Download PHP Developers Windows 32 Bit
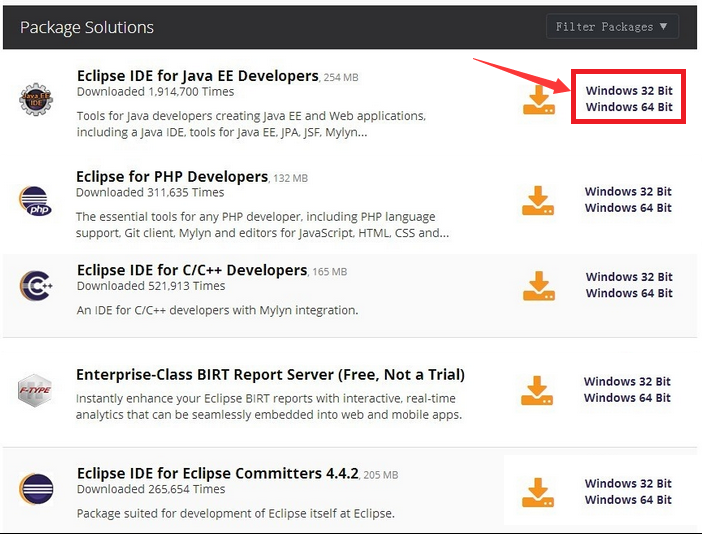Screen dimensions: 702x534 coord(628,192)
